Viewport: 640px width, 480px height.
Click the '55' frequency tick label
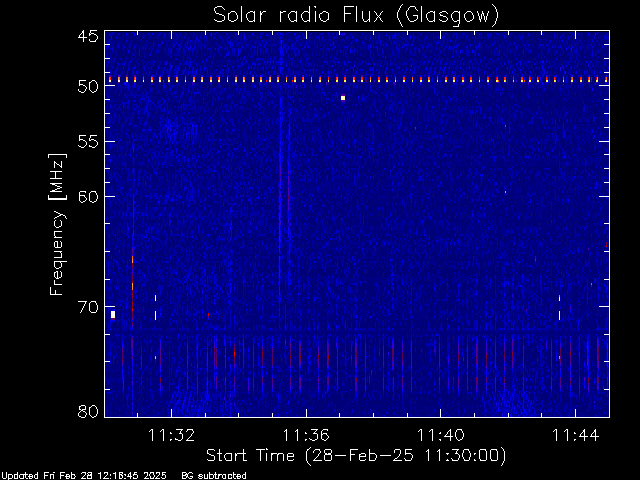pos(88,142)
